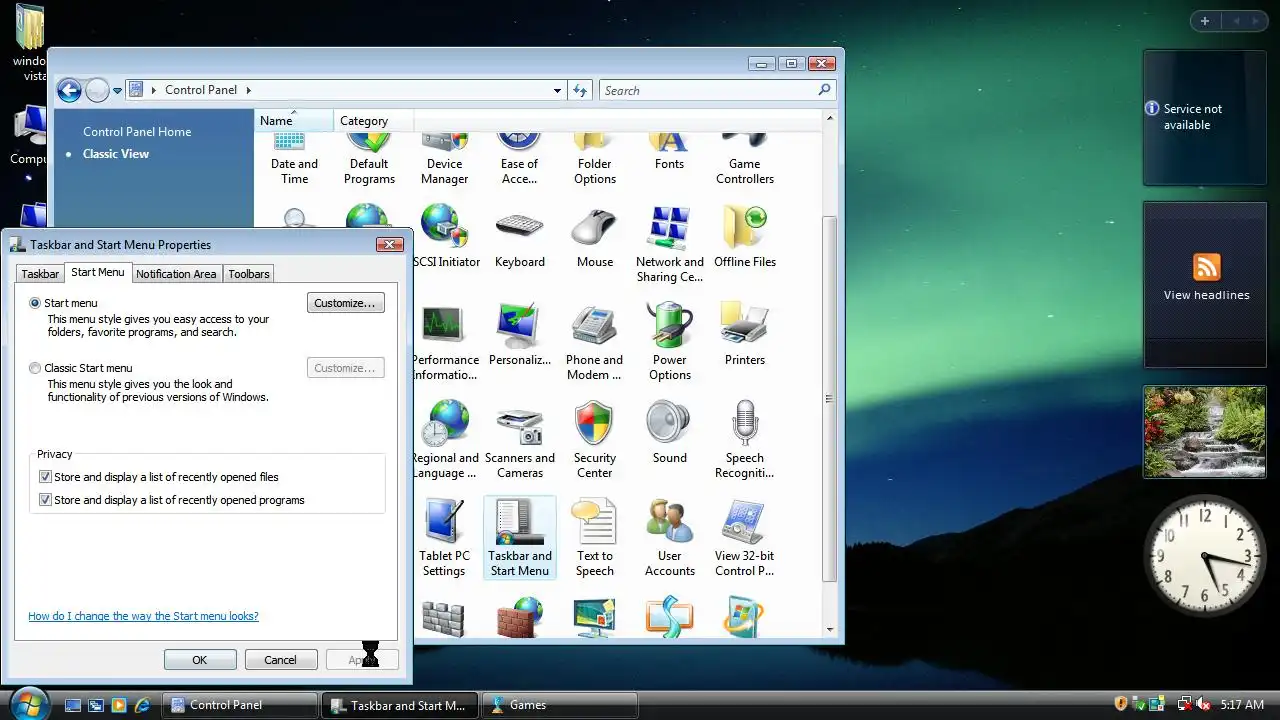The image size is (1280, 720).
Task: Click the Windows Start orb
Action: point(28,704)
